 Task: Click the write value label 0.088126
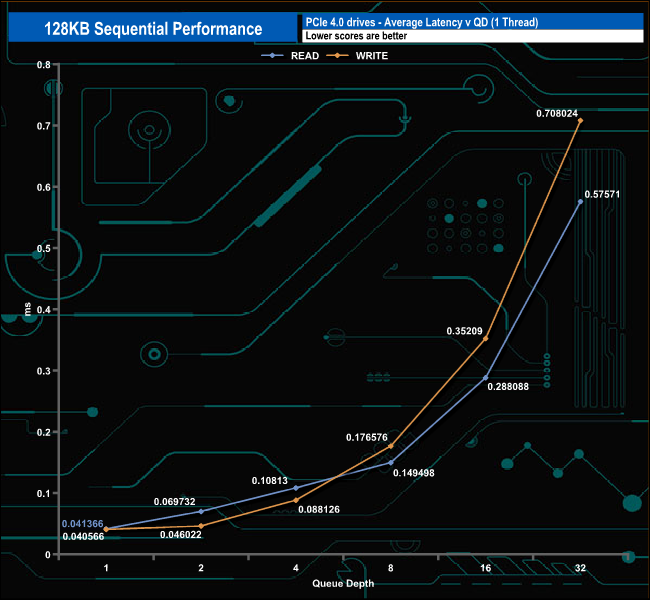[319, 510]
